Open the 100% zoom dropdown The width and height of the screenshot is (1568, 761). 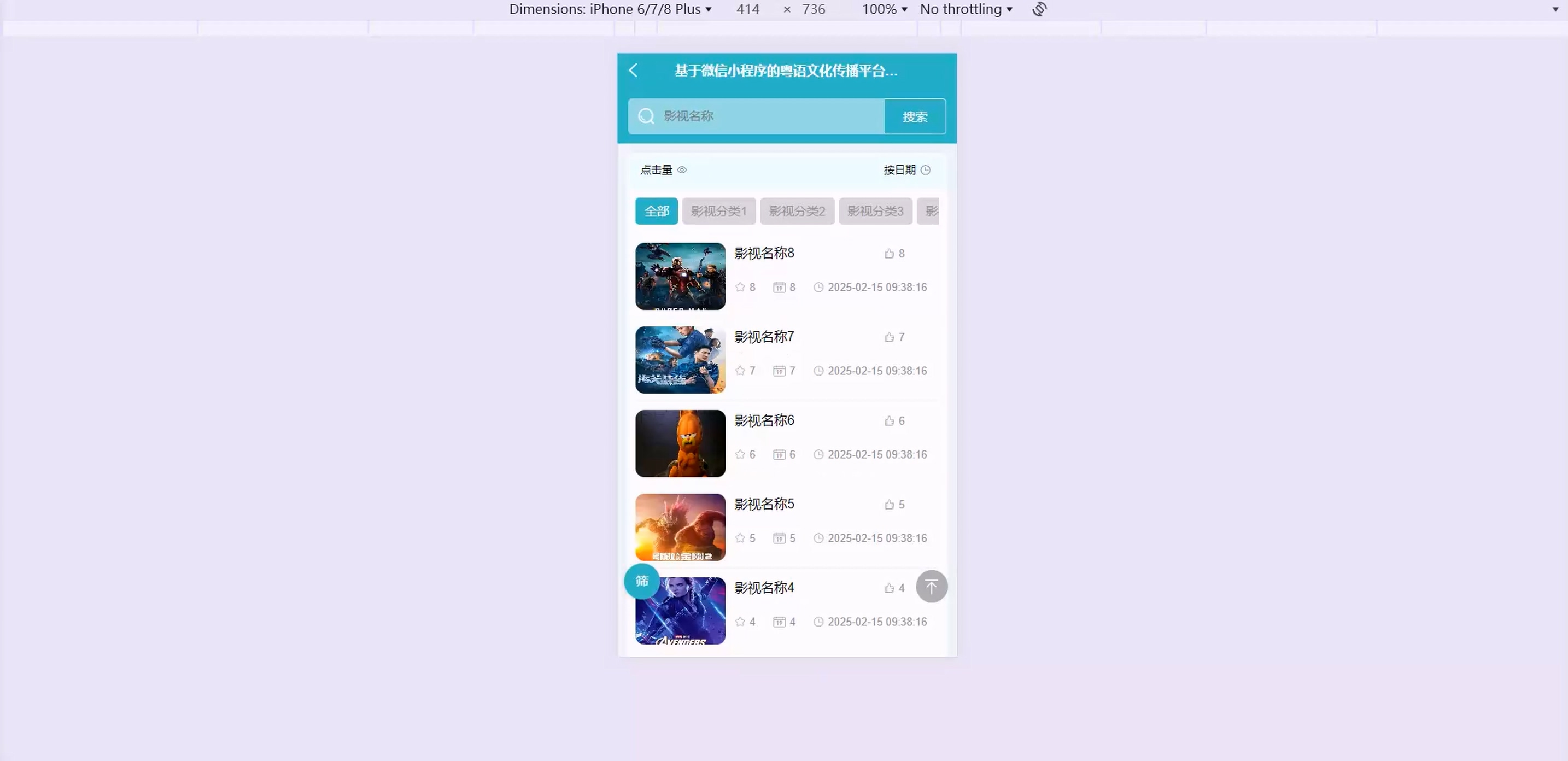[885, 9]
